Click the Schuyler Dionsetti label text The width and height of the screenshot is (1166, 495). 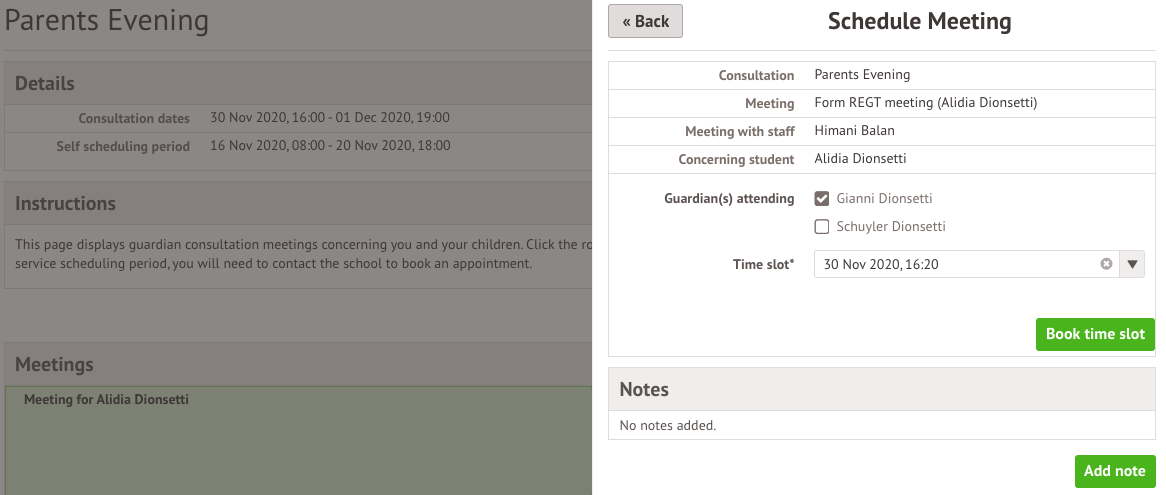(890, 226)
